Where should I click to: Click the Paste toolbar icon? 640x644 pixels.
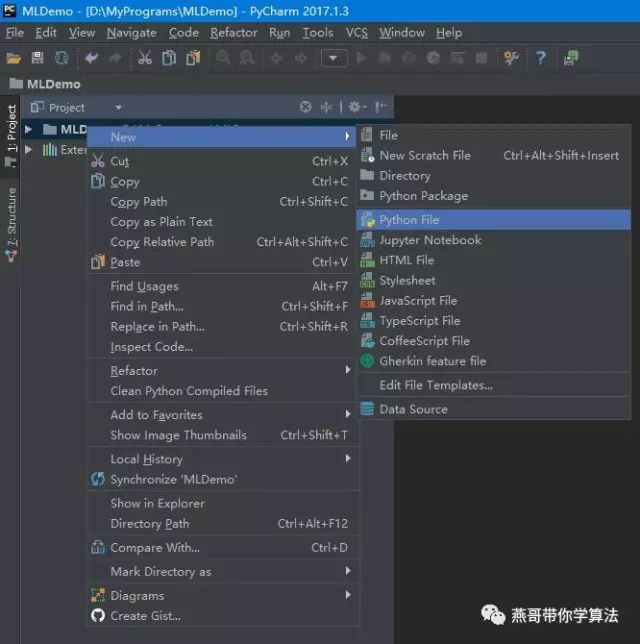click(193, 58)
